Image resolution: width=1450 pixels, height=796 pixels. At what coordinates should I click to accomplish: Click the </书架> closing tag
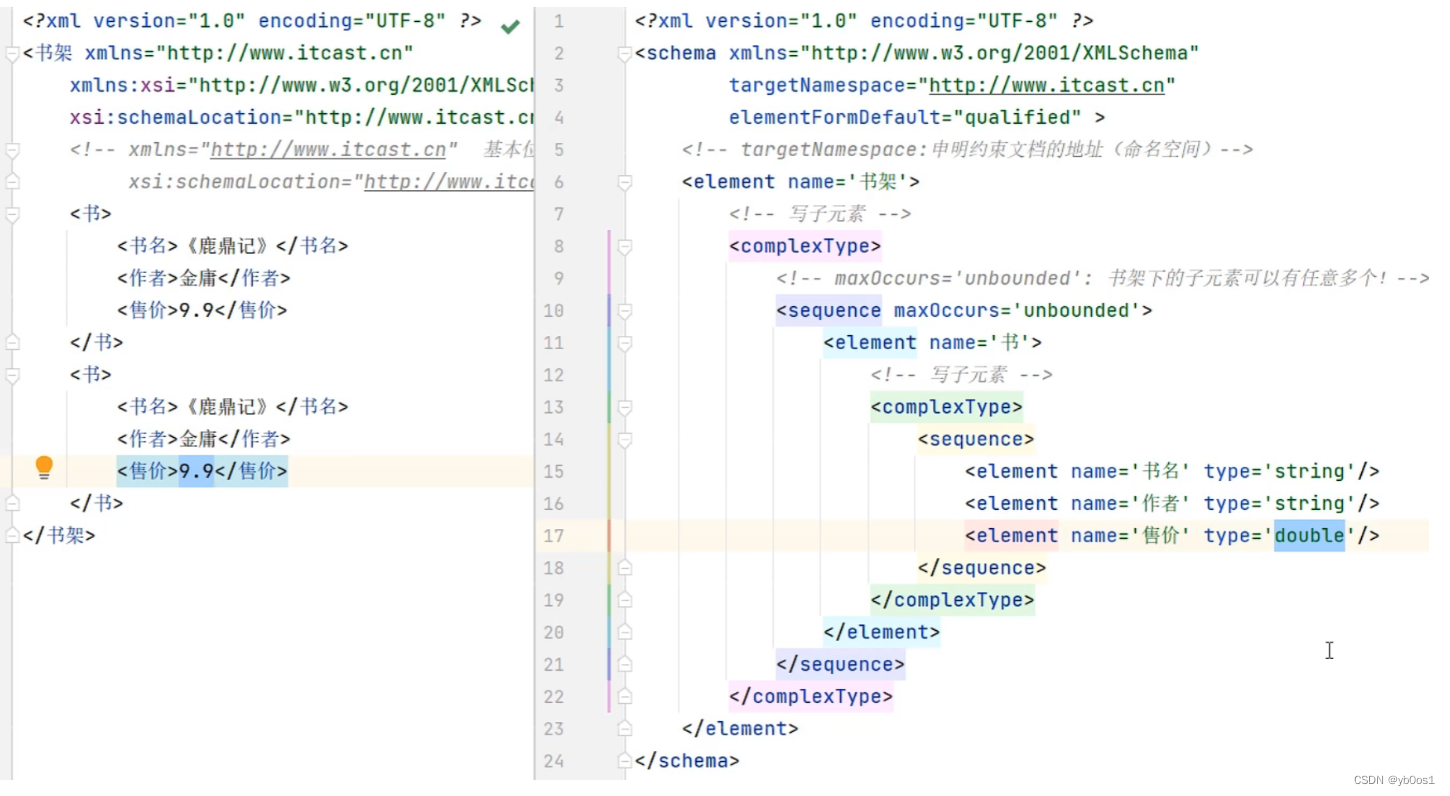[58, 535]
